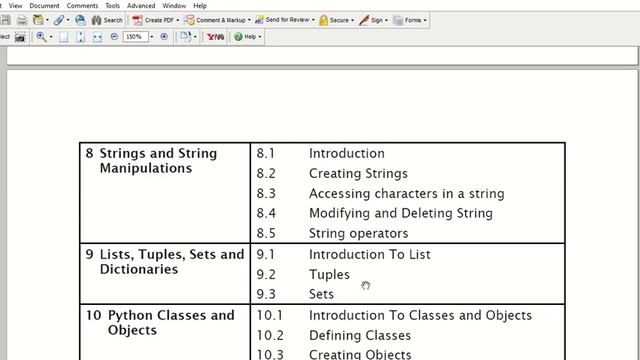The height and width of the screenshot is (360, 640).
Task: Open the Tools menu
Action: (113, 6)
